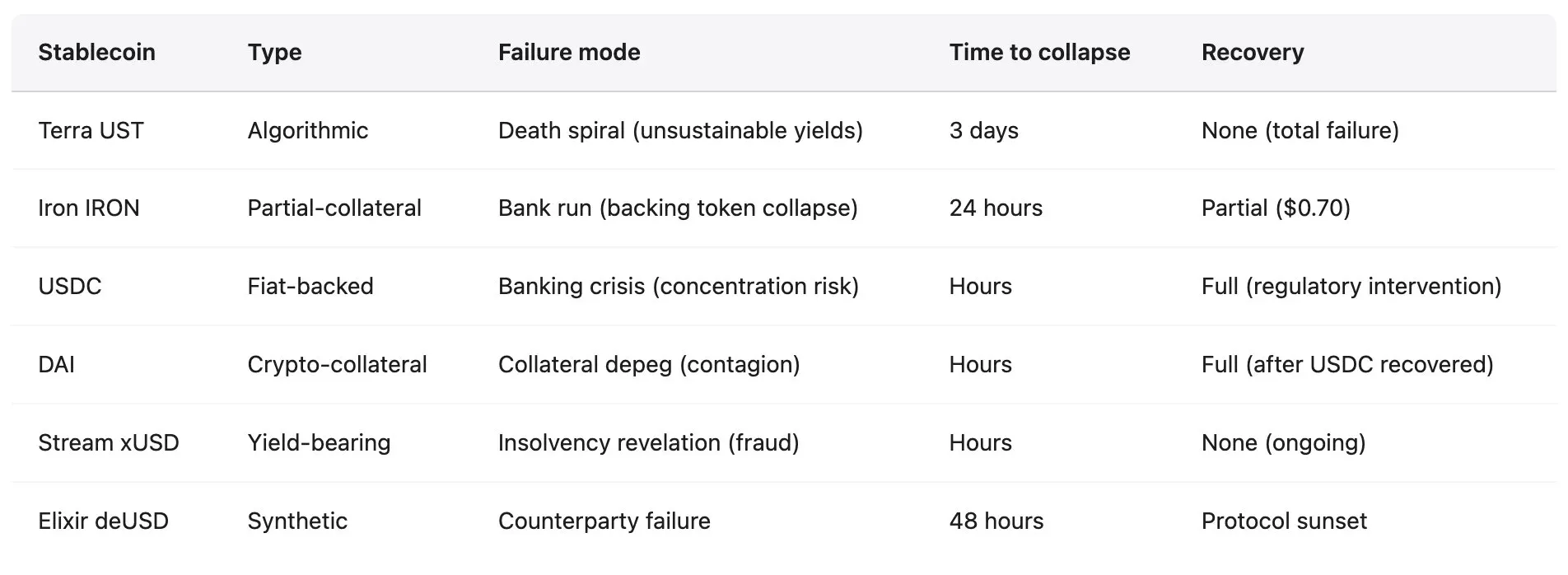Image resolution: width=1568 pixels, height=575 pixels.
Task: Click the Type column header
Action: pyautogui.click(x=274, y=52)
